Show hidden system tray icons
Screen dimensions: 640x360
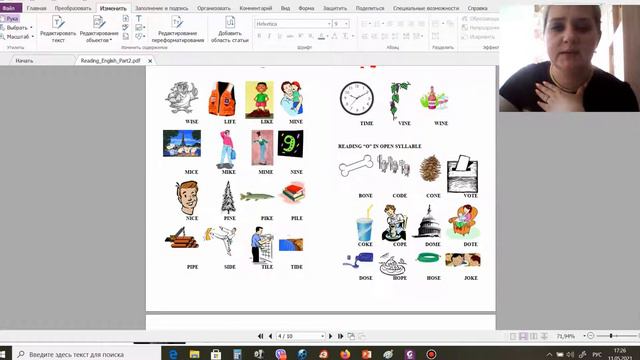(x=549, y=354)
